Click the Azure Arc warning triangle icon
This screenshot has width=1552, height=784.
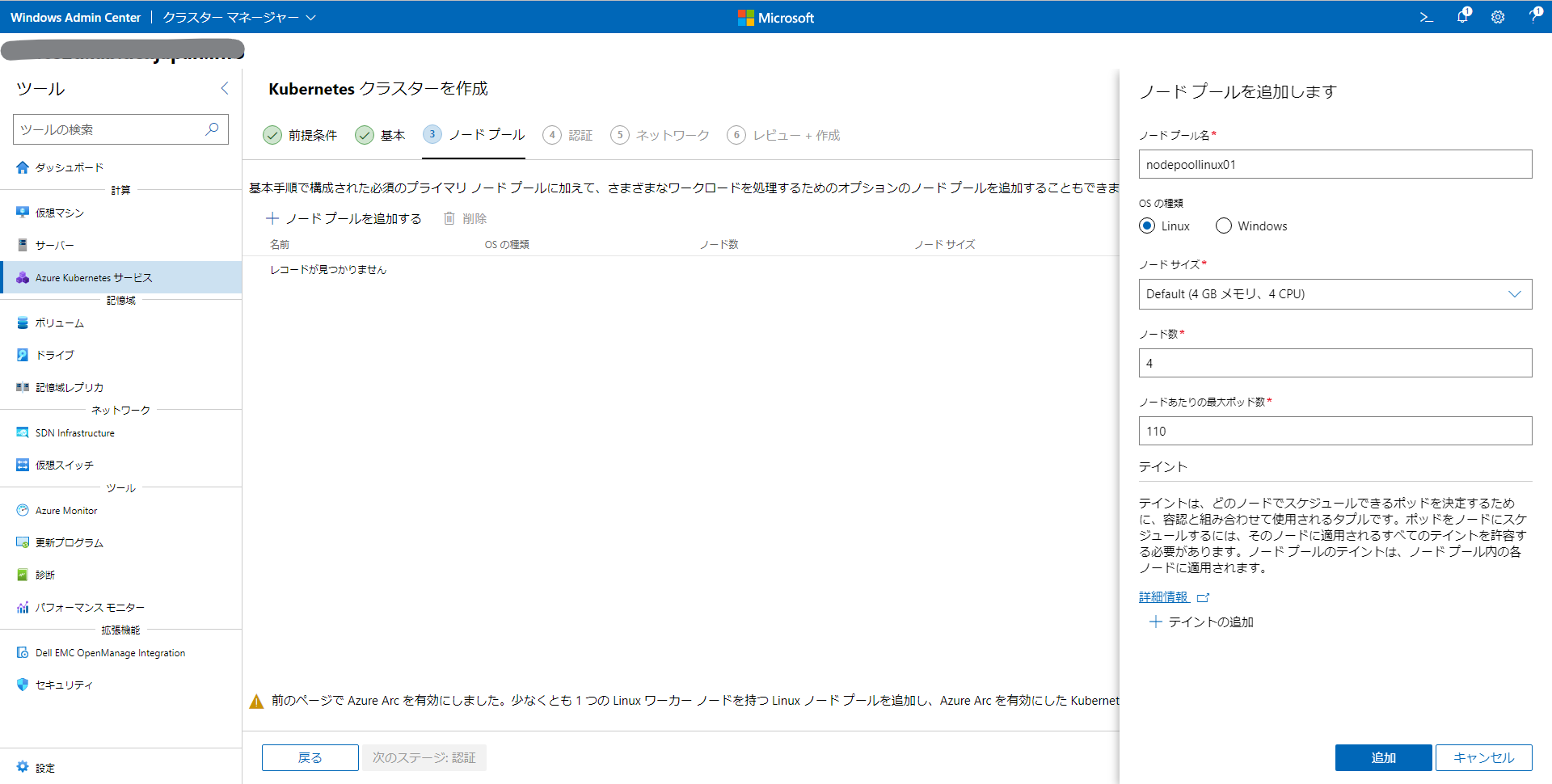(x=256, y=702)
